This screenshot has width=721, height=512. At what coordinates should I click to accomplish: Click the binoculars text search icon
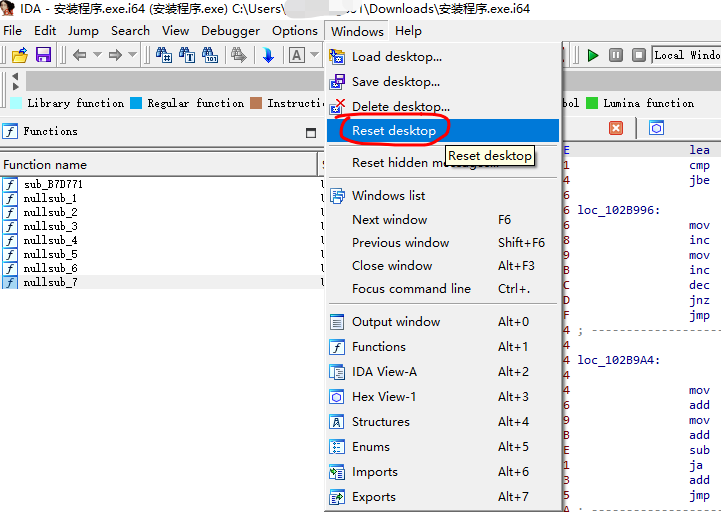187,55
